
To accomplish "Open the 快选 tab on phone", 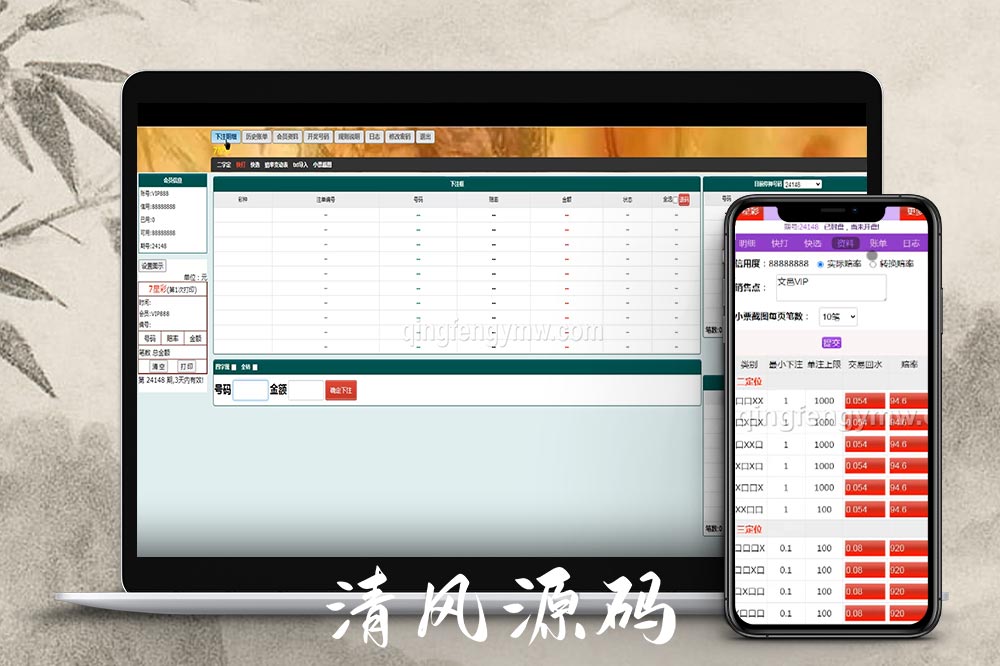I will (812, 243).
